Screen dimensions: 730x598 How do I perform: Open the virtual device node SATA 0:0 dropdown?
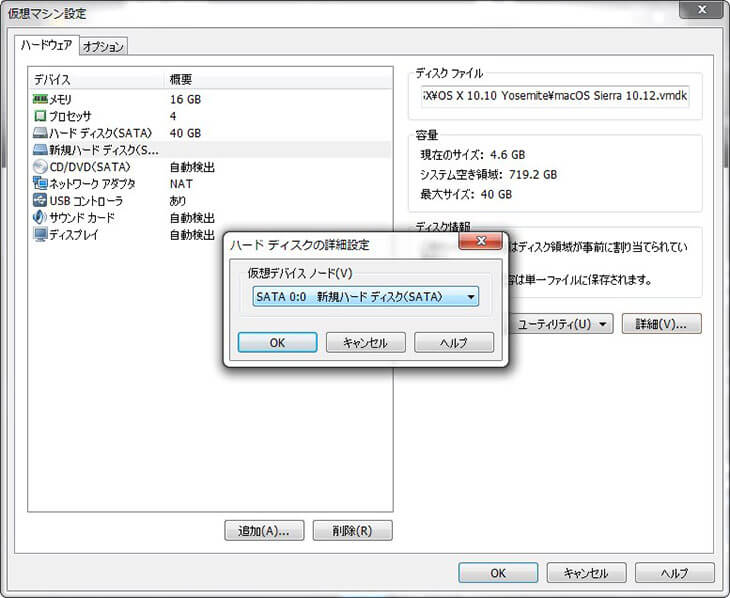click(x=365, y=297)
